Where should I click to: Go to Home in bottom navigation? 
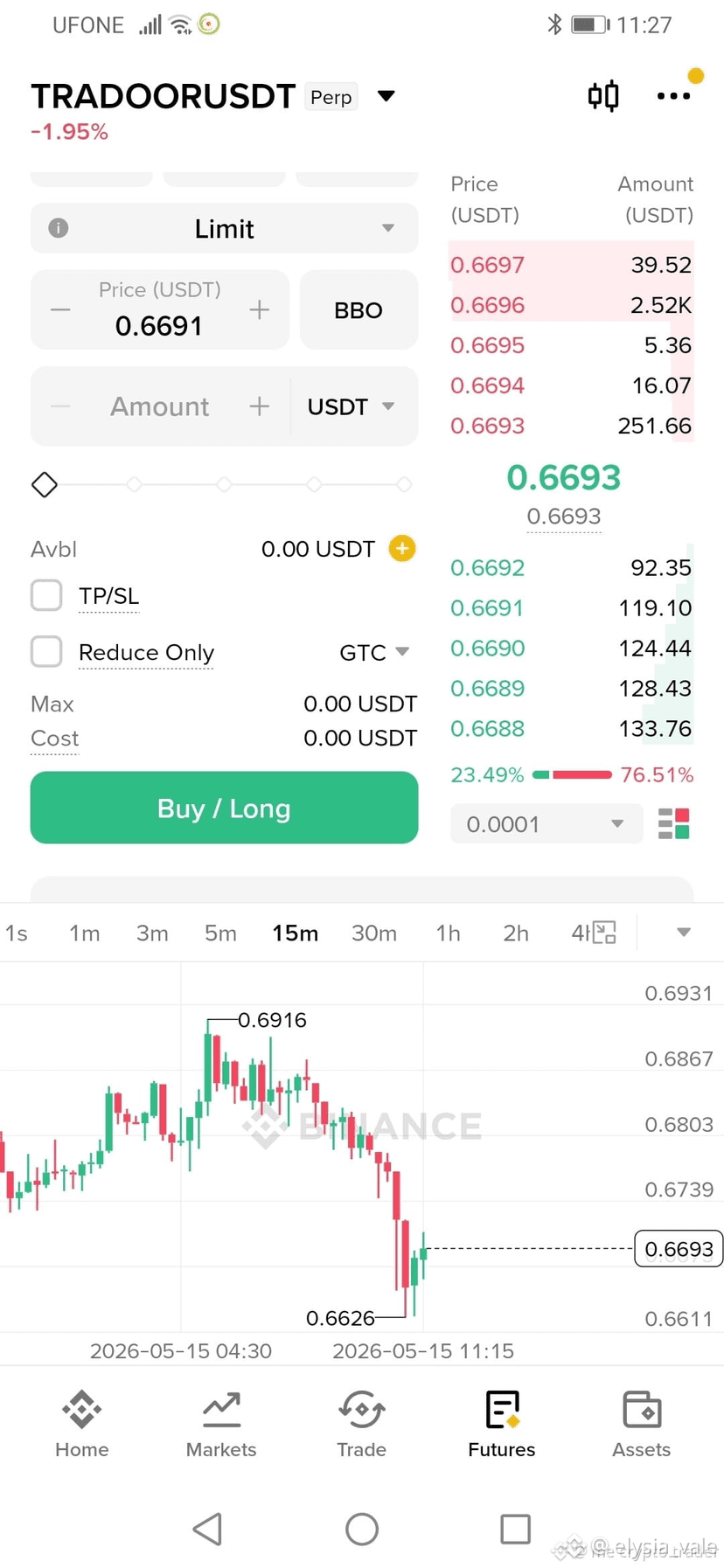82,1424
